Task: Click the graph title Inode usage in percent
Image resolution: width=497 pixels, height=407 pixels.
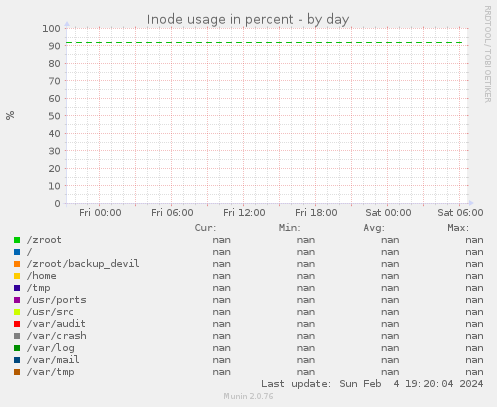Action: click(x=248, y=20)
